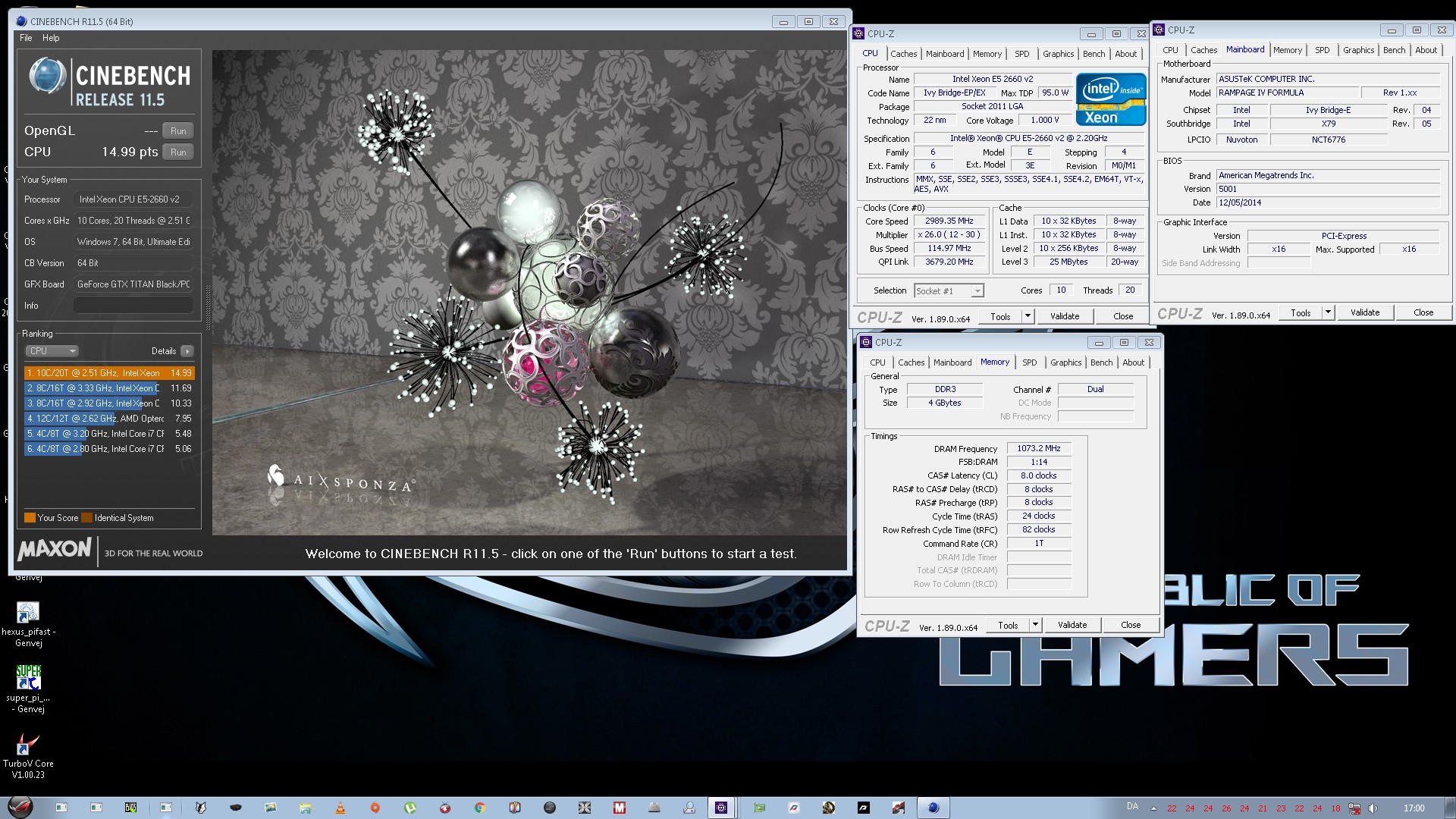1456x819 pixels.
Task: Click Validate in CPU-Z Memory window
Action: (x=1072, y=625)
